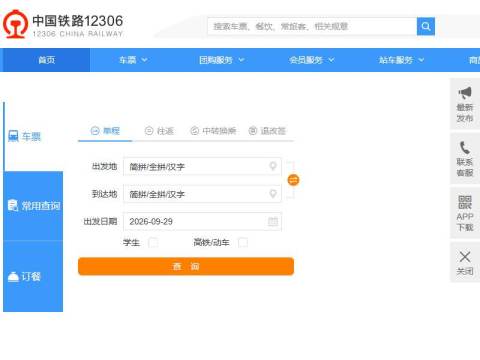Close the floating sidebar with 关闭
Image resolution: width=480 pixels, height=360 pixels.
pyautogui.click(x=465, y=263)
